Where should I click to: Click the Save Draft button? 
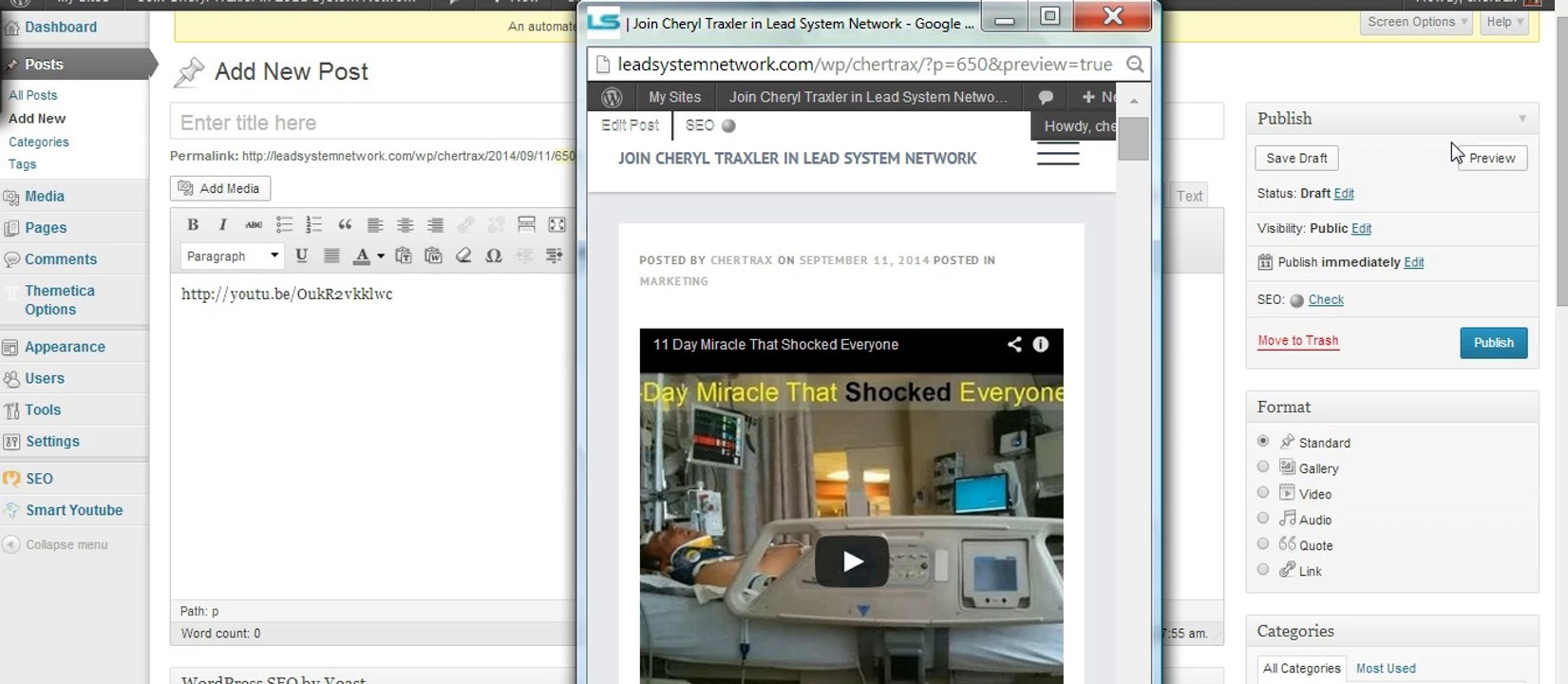pos(1296,158)
